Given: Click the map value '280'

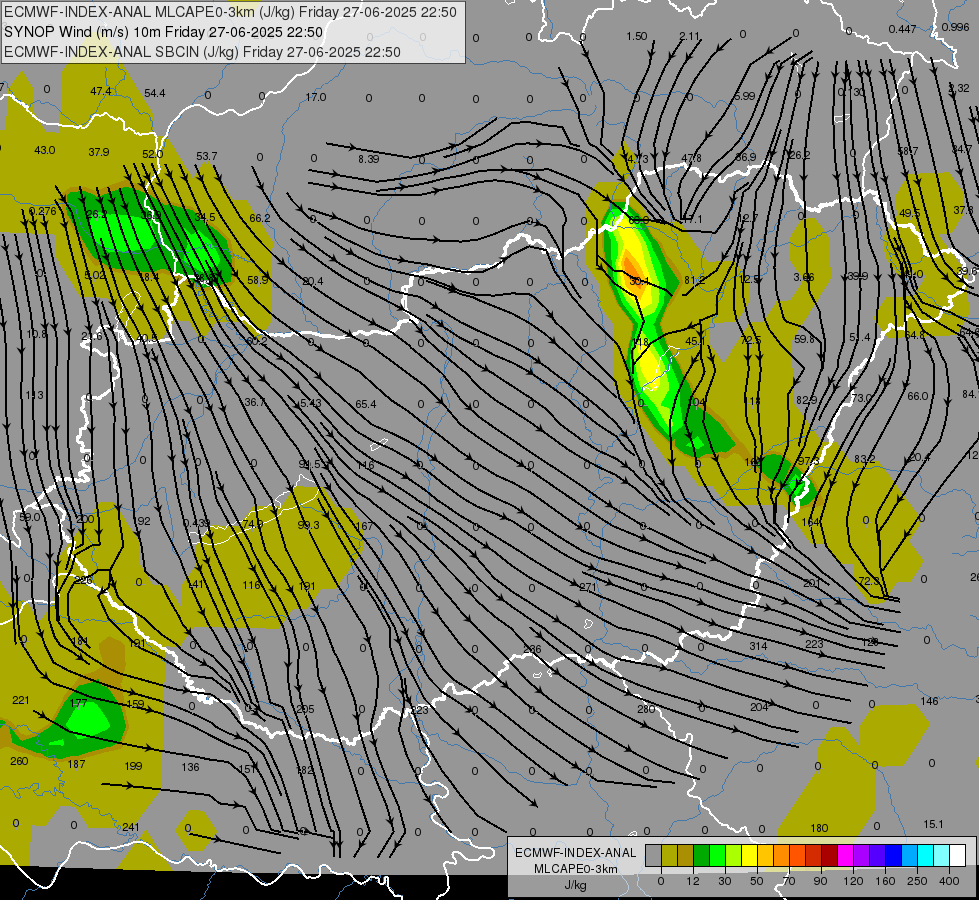Looking at the screenshot, I should (646, 709).
